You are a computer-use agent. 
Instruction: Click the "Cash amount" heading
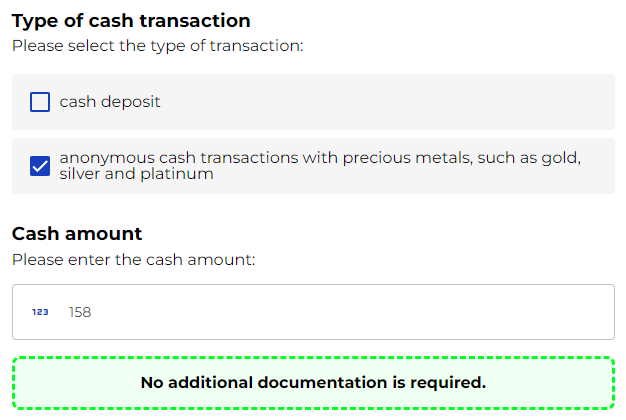point(77,234)
